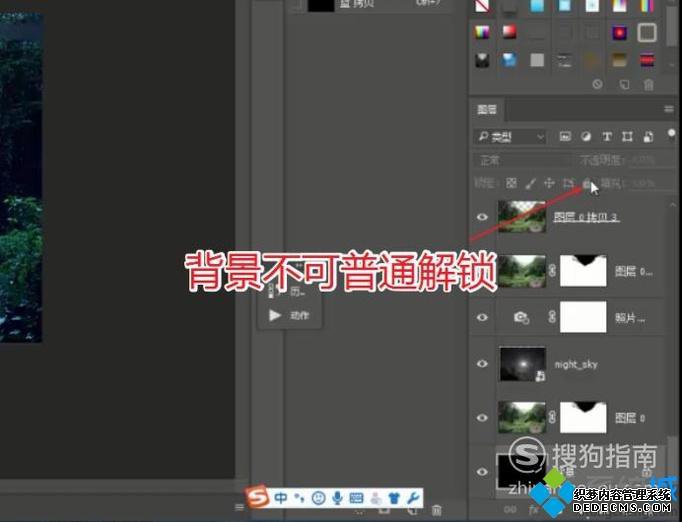Open soft keyboard icon on IME bar
Viewport: 682px width, 522px height.
356,497
